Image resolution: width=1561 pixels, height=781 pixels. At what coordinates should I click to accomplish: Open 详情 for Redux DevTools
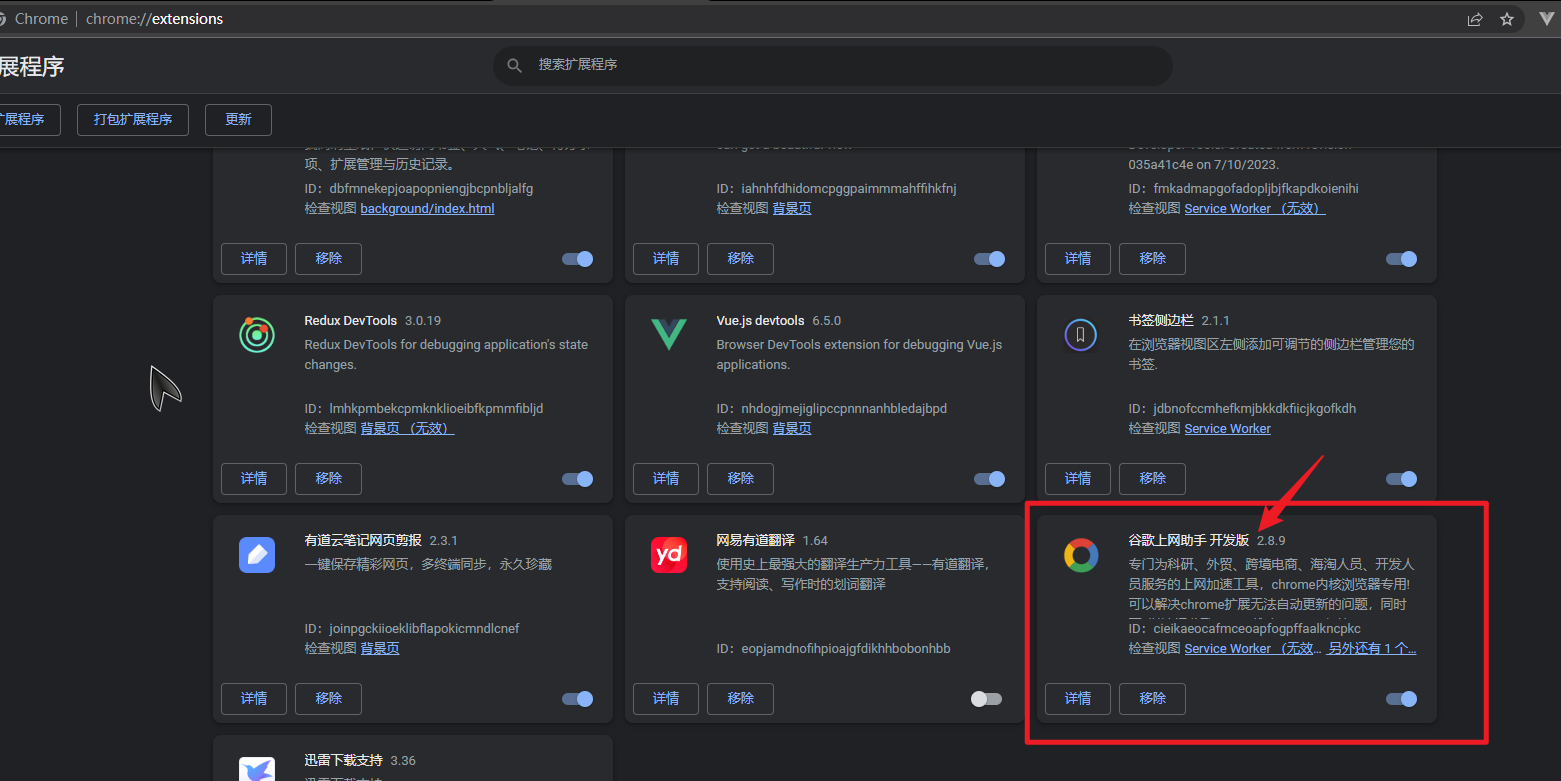tap(254, 478)
